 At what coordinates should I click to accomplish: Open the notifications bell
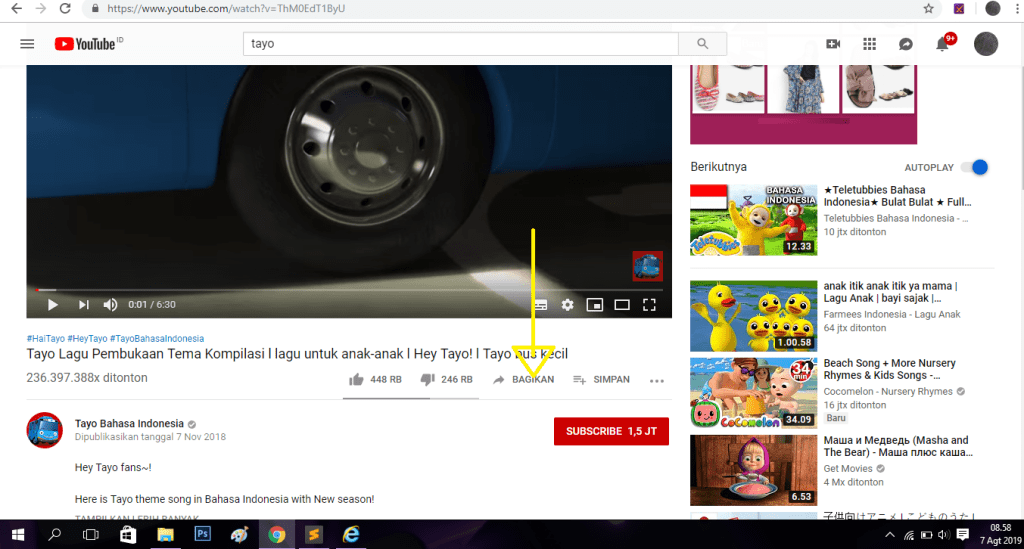942,44
